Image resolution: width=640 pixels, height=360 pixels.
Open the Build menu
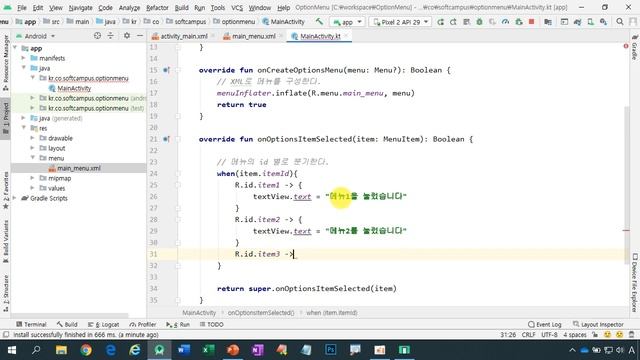coord(181,7)
